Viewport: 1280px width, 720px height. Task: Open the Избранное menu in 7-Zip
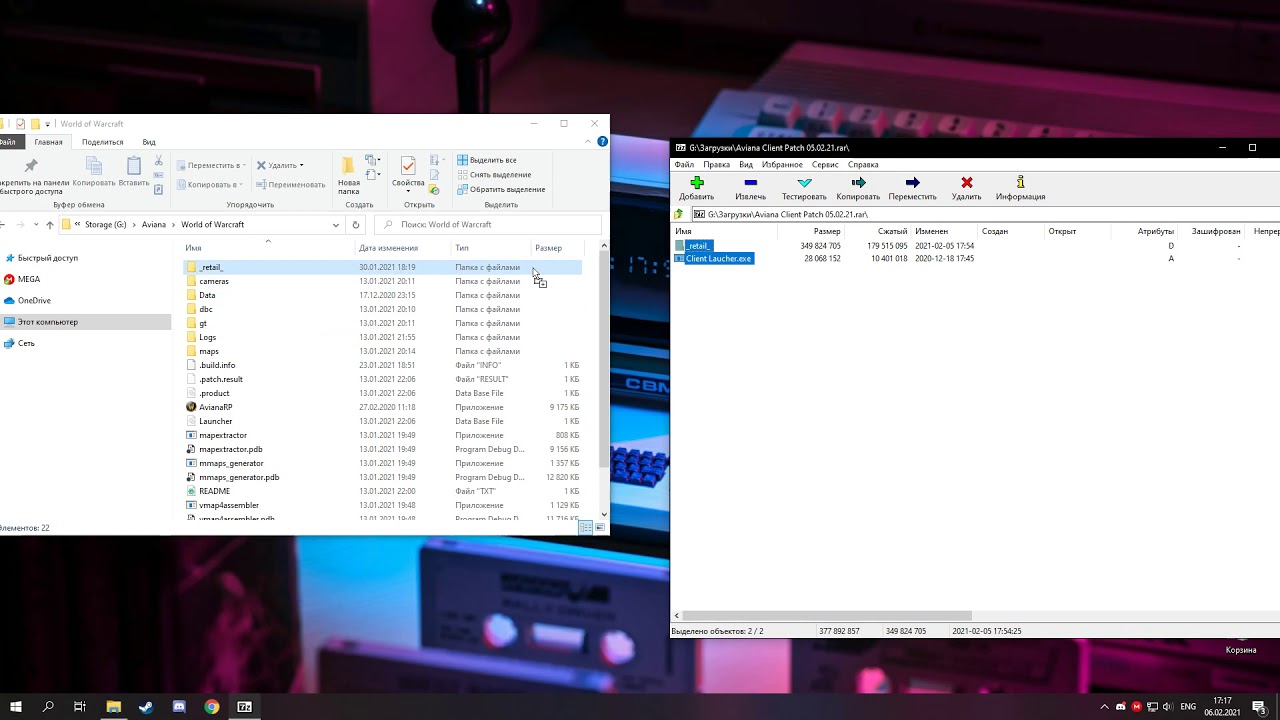coord(782,165)
